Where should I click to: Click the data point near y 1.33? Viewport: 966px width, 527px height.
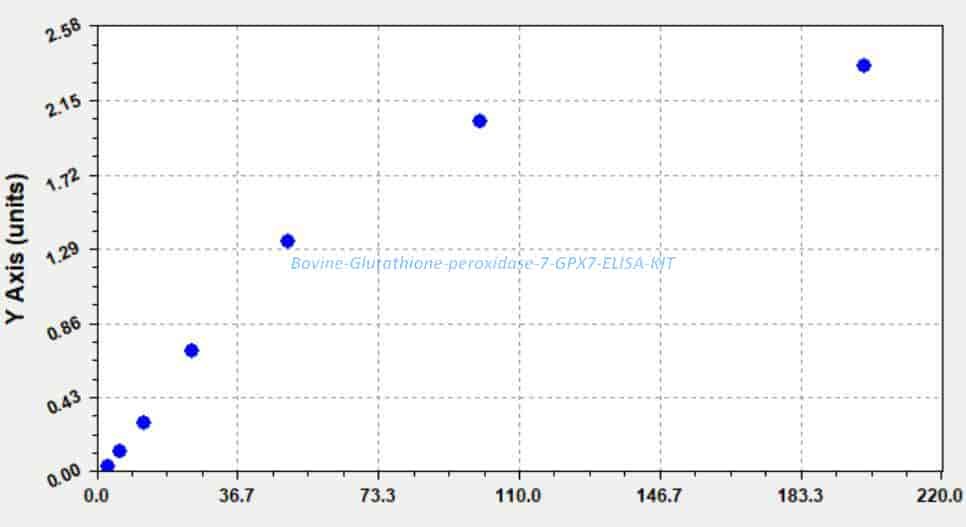[x=287, y=241]
